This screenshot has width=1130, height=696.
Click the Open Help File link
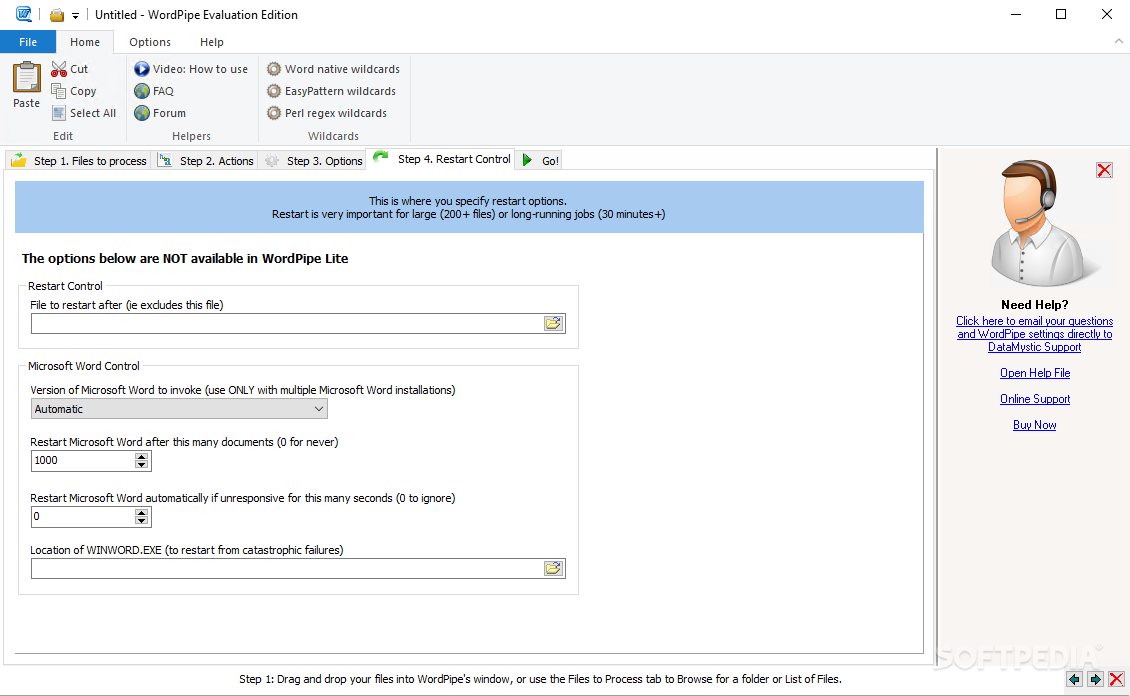click(1035, 372)
